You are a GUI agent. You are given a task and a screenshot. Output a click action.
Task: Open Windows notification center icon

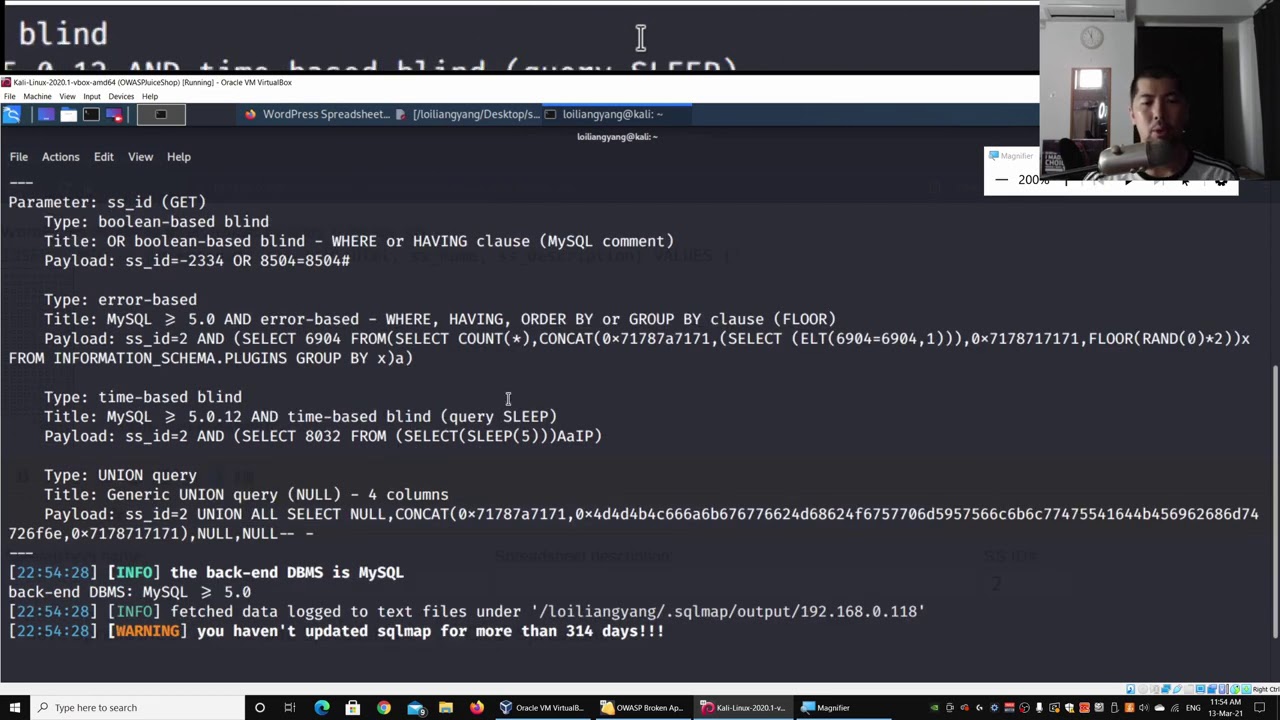point(1260,708)
